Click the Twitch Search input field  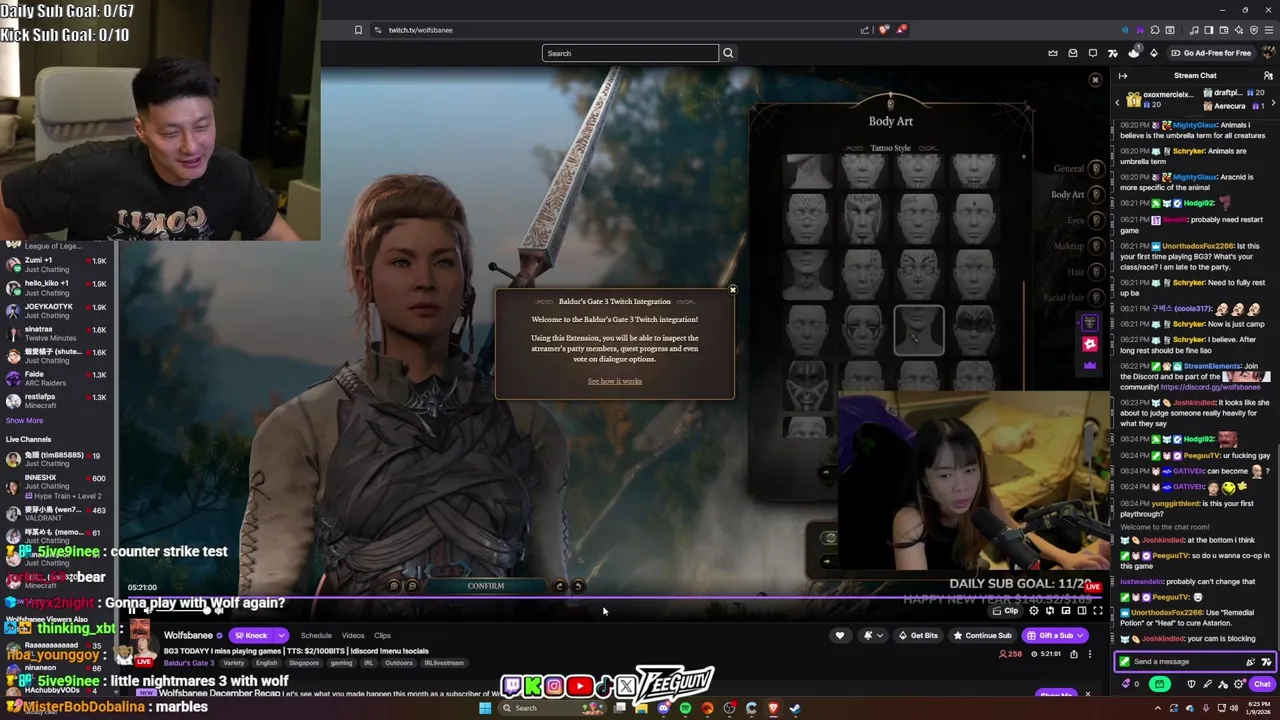tap(630, 53)
